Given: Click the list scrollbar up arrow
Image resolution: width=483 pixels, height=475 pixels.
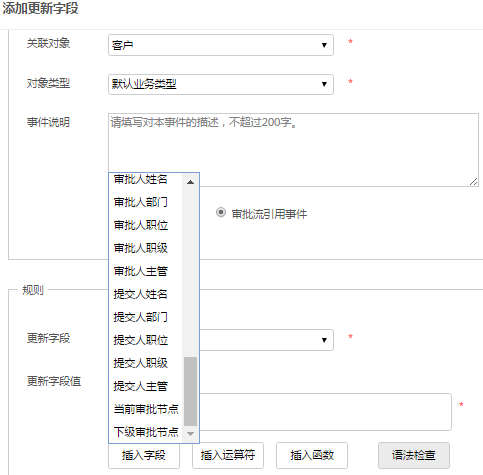Looking at the screenshot, I should tap(190, 182).
